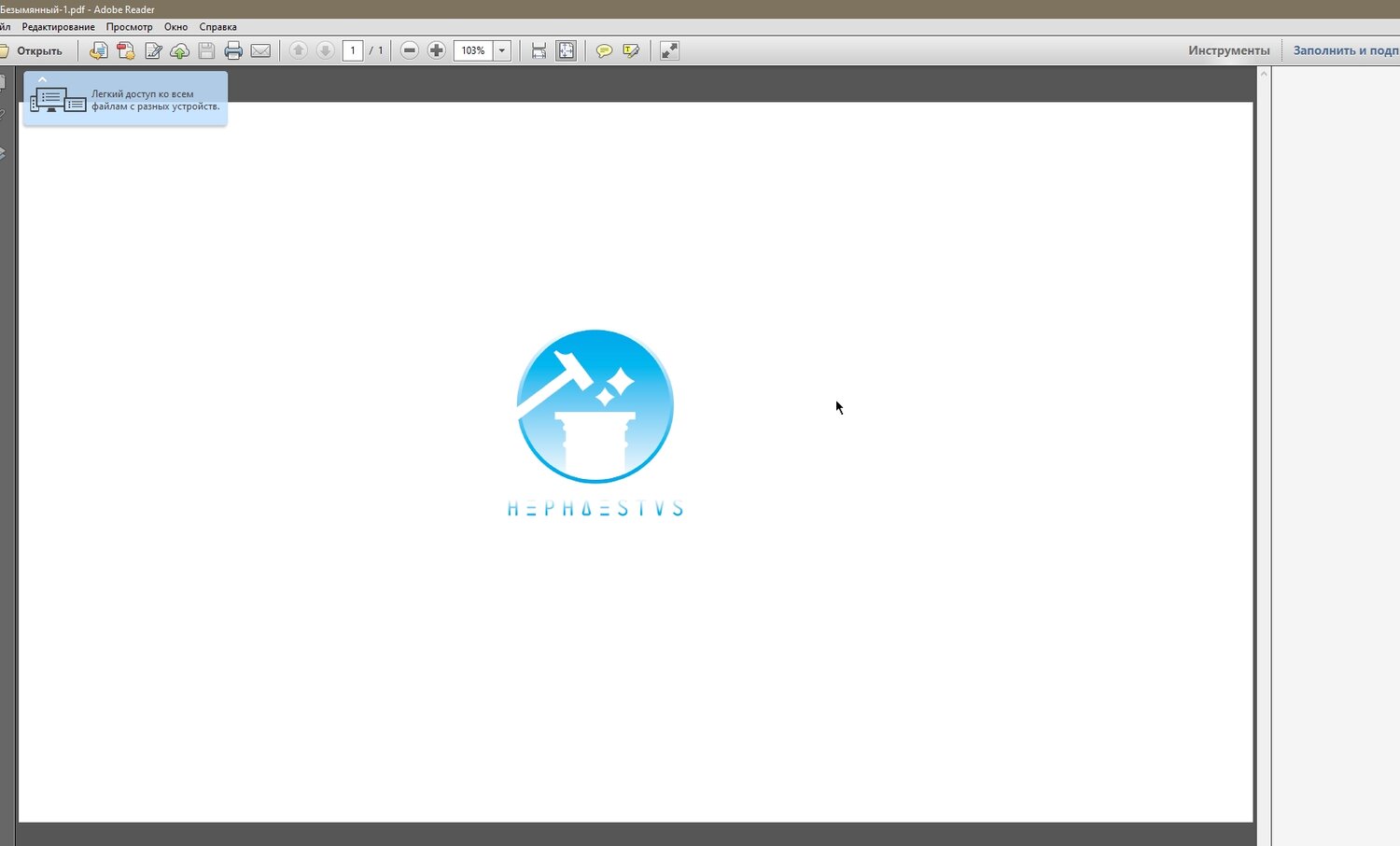Zoom in with the plus button
The image size is (1400, 846).
436,50
